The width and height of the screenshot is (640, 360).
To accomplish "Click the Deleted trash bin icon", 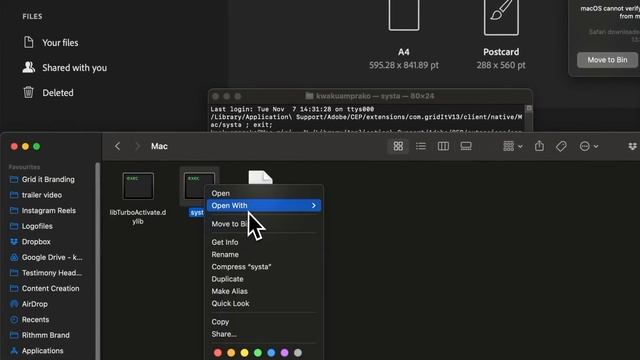I will tap(28, 92).
